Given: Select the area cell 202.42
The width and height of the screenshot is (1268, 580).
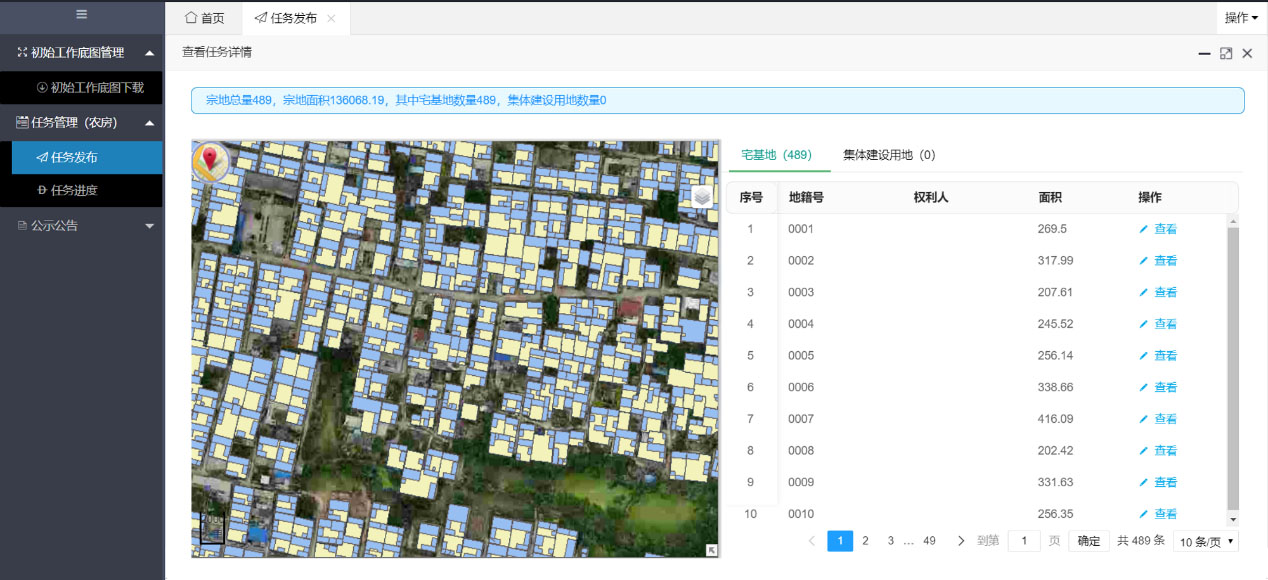Looking at the screenshot, I should point(1056,451).
